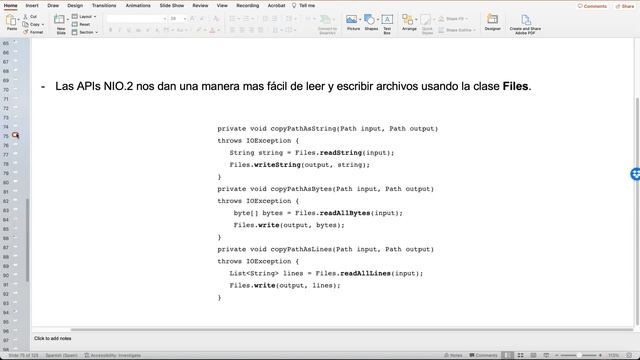Click the Bold formatting button
Image resolution: width=640 pixels, height=360 pixels.
(x=110, y=30)
